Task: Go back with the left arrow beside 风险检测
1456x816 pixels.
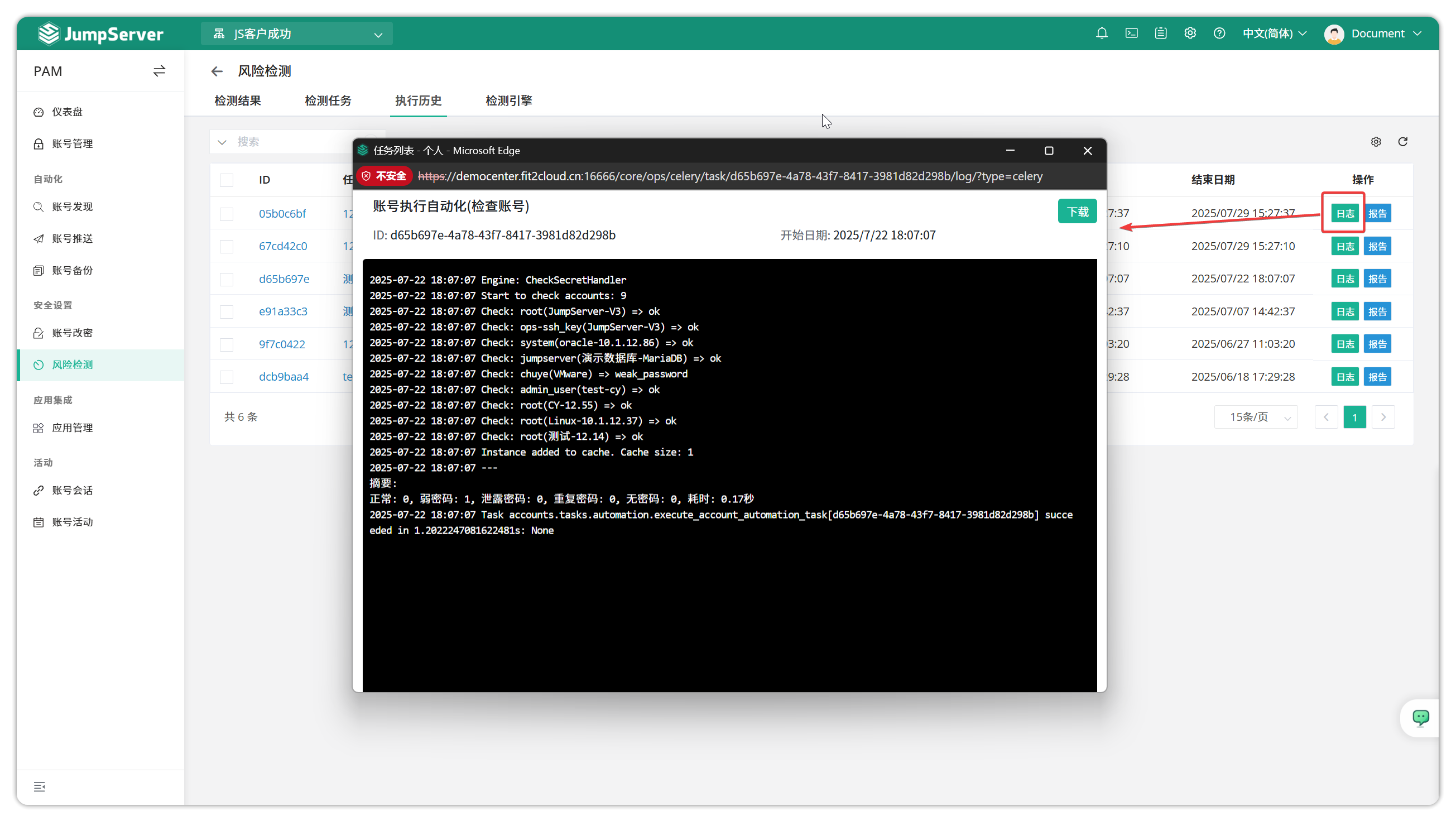Action: (x=217, y=71)
